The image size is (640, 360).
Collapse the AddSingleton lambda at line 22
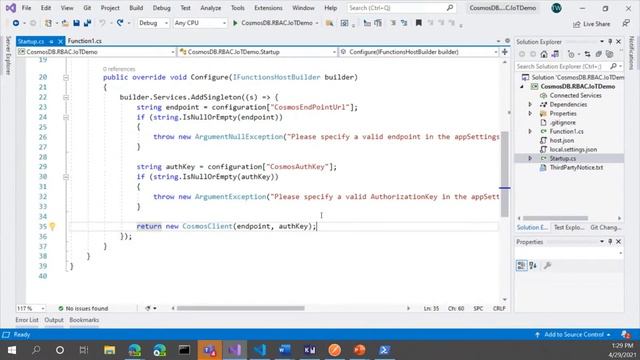pos(66,97)
